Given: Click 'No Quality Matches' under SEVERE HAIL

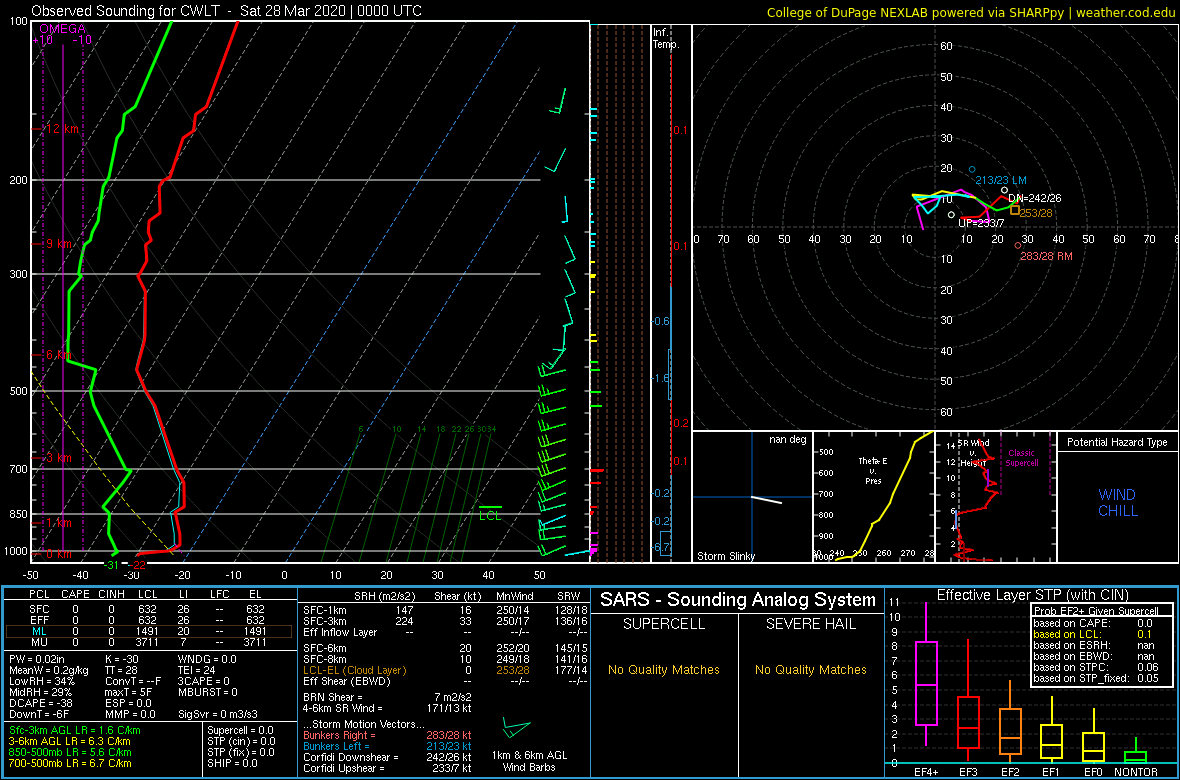Looking at the screenshot, I should pos(810,669).
